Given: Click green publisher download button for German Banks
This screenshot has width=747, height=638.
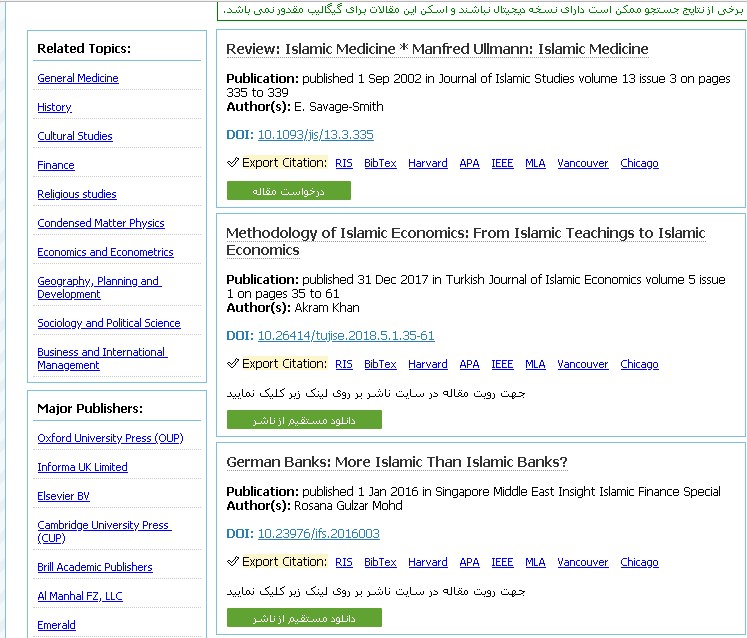Looking at the screenshot, I should tap(304, 618).
